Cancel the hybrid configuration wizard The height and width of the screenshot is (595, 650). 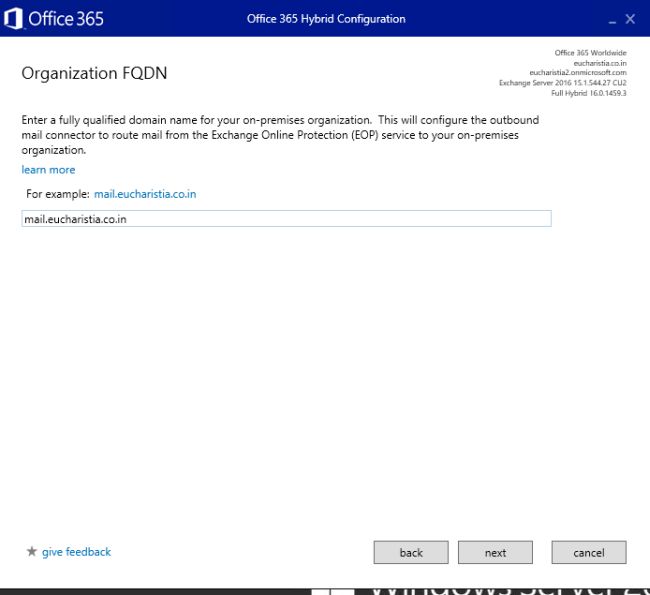[589, 552]
